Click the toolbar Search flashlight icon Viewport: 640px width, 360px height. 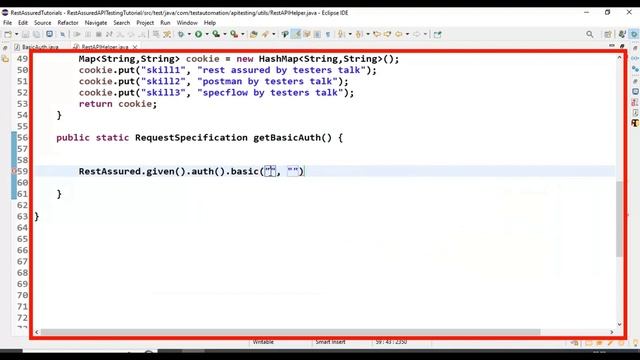click(265, 34)
